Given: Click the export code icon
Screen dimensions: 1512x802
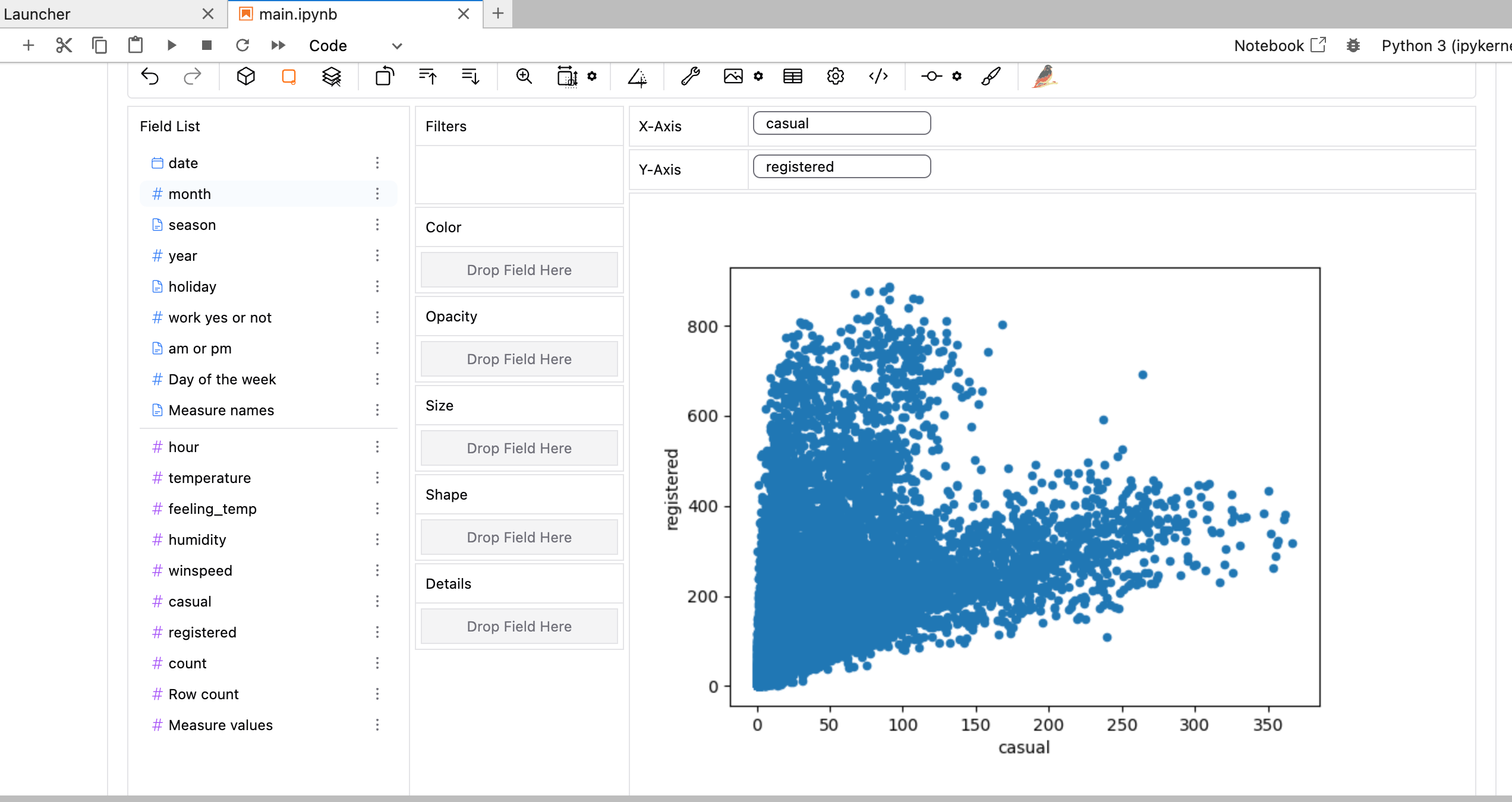Looking at the screenshot, I should [878, 77].
